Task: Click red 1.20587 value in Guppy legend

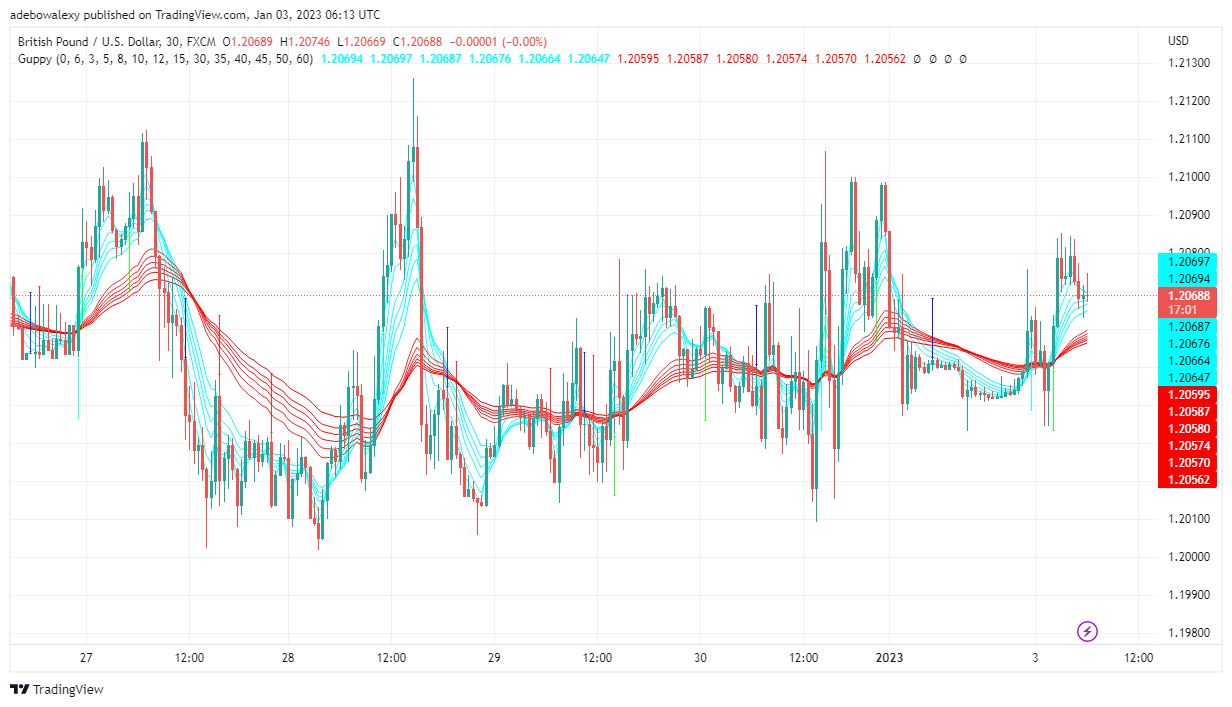Action: pyautogui.click(x=687, y=59)
